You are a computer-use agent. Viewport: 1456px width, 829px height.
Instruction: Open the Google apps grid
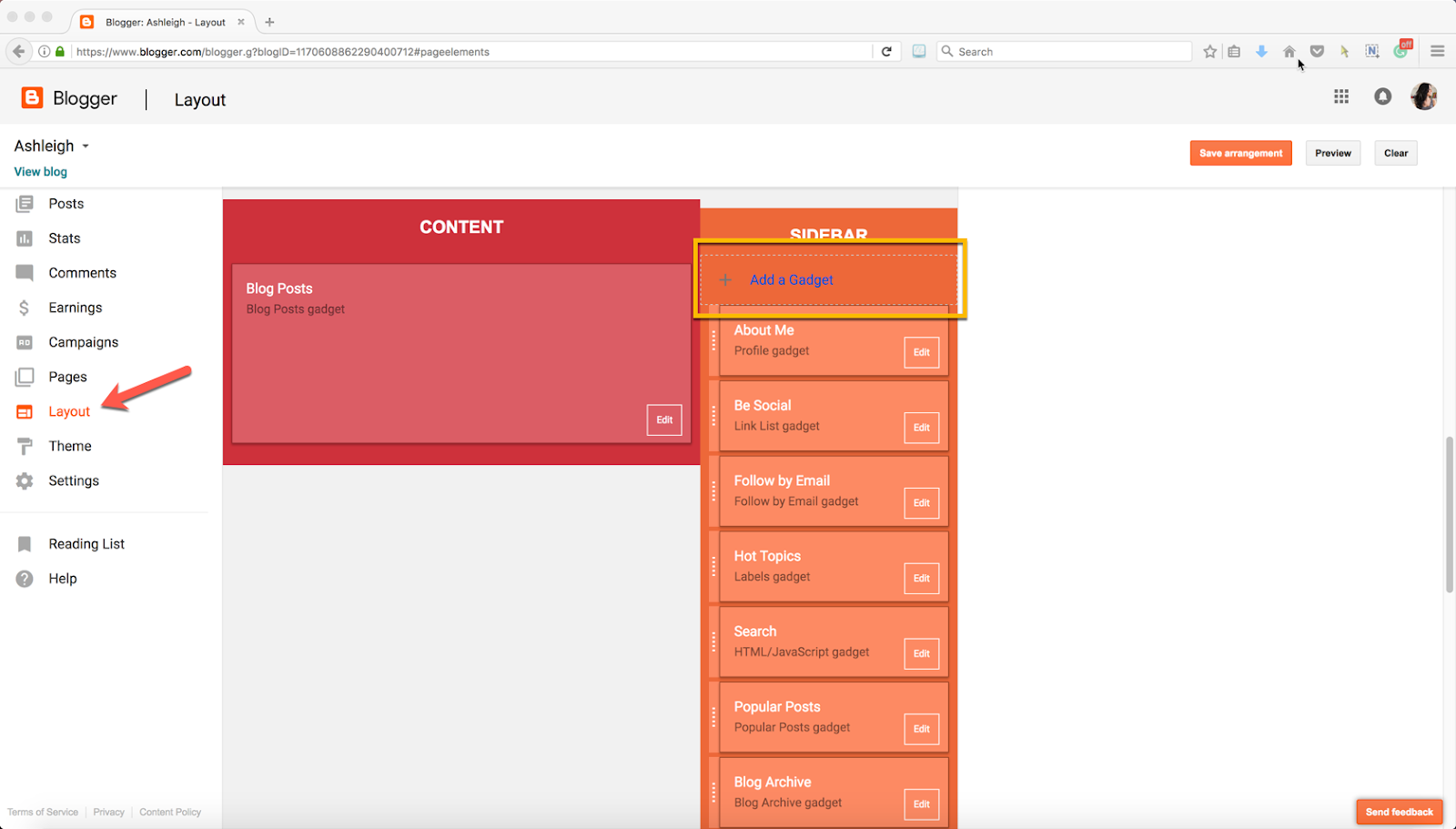(x=1340, y=96)
